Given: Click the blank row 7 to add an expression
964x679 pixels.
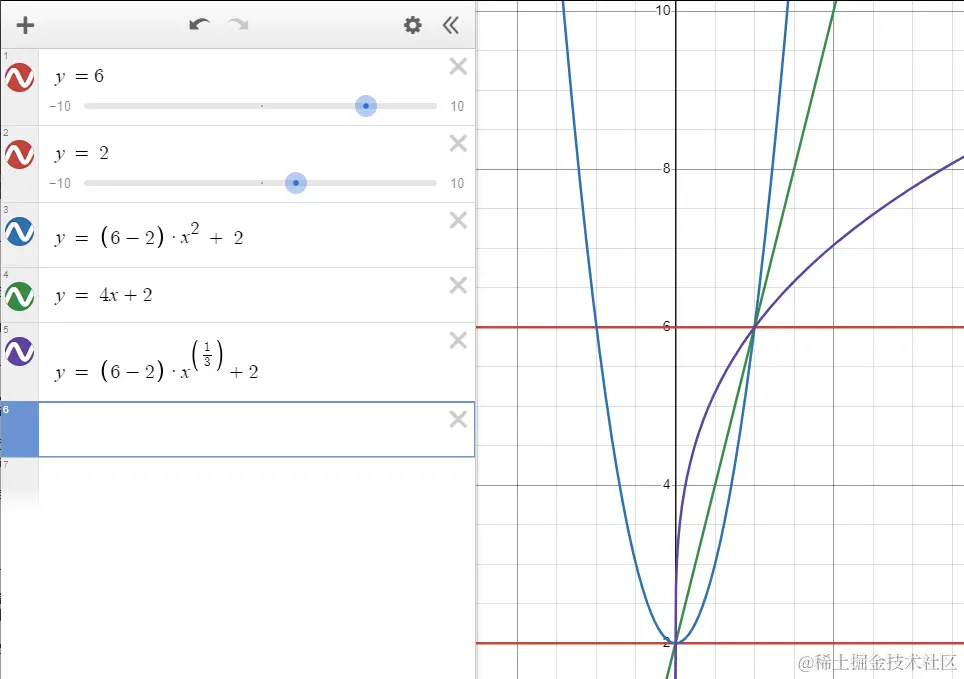Looking at the screenshot, I should click(x=237, y=483).
